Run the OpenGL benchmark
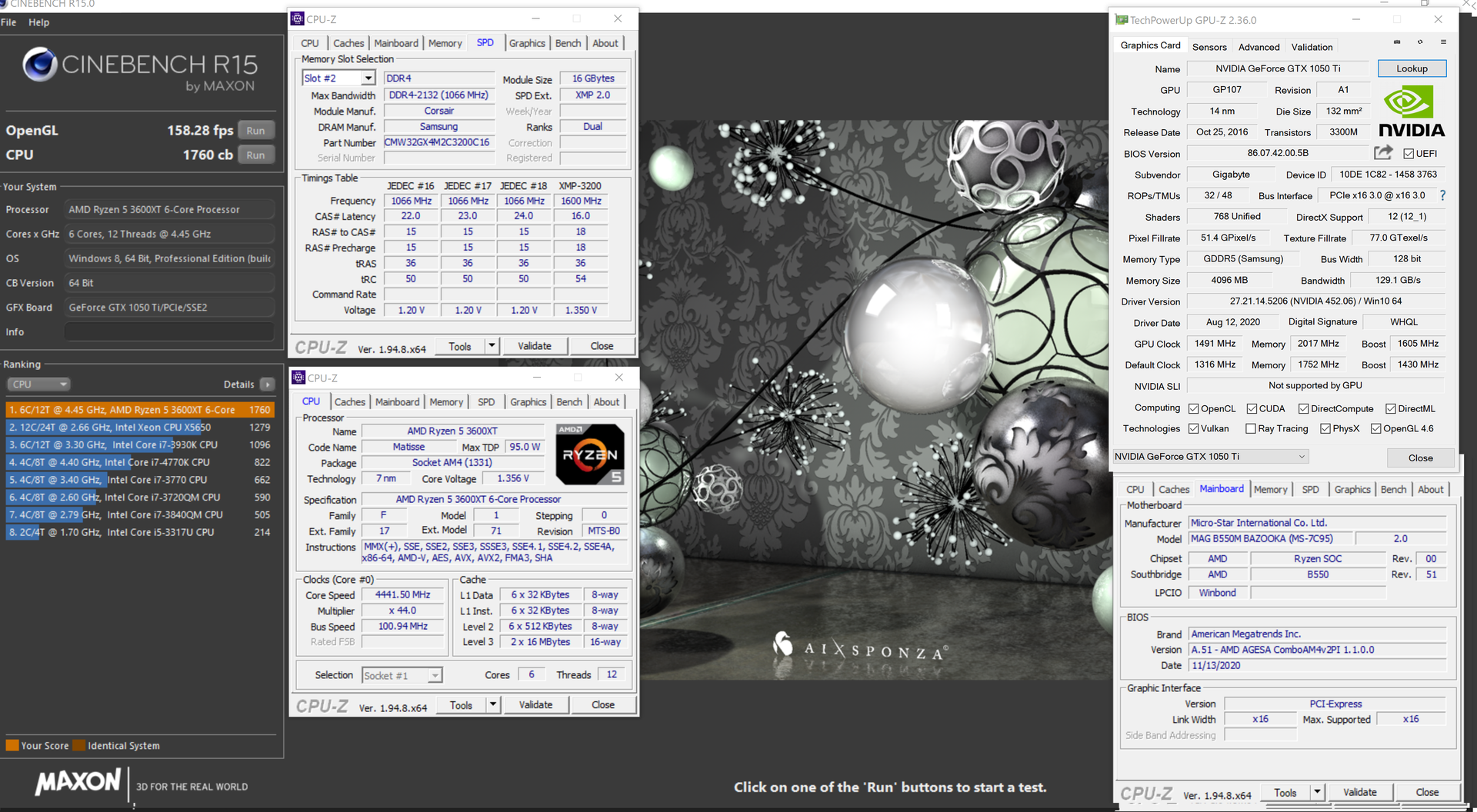The width and height of the screenshot is (1477, 812). [255, 131]
